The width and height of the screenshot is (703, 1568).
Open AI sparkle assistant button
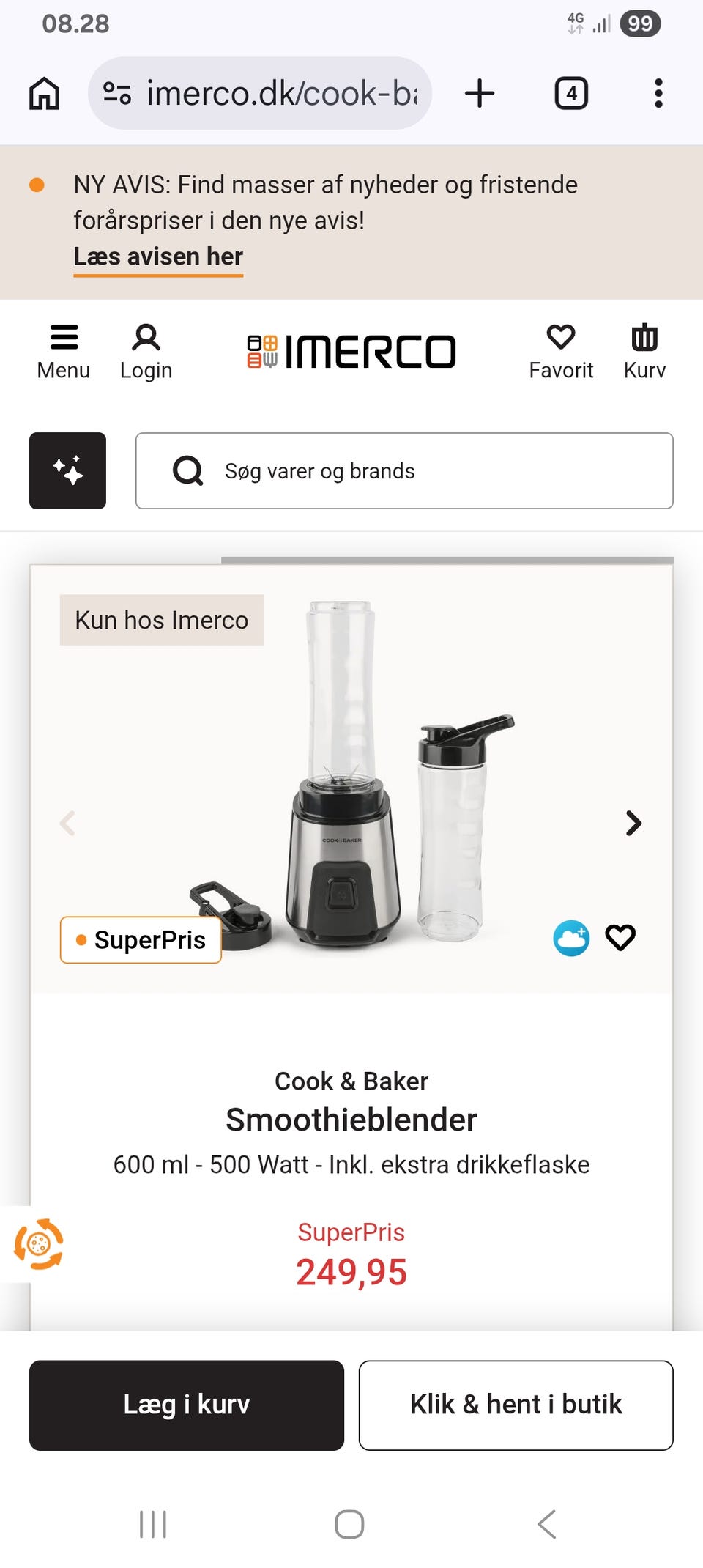click(67, 470)
